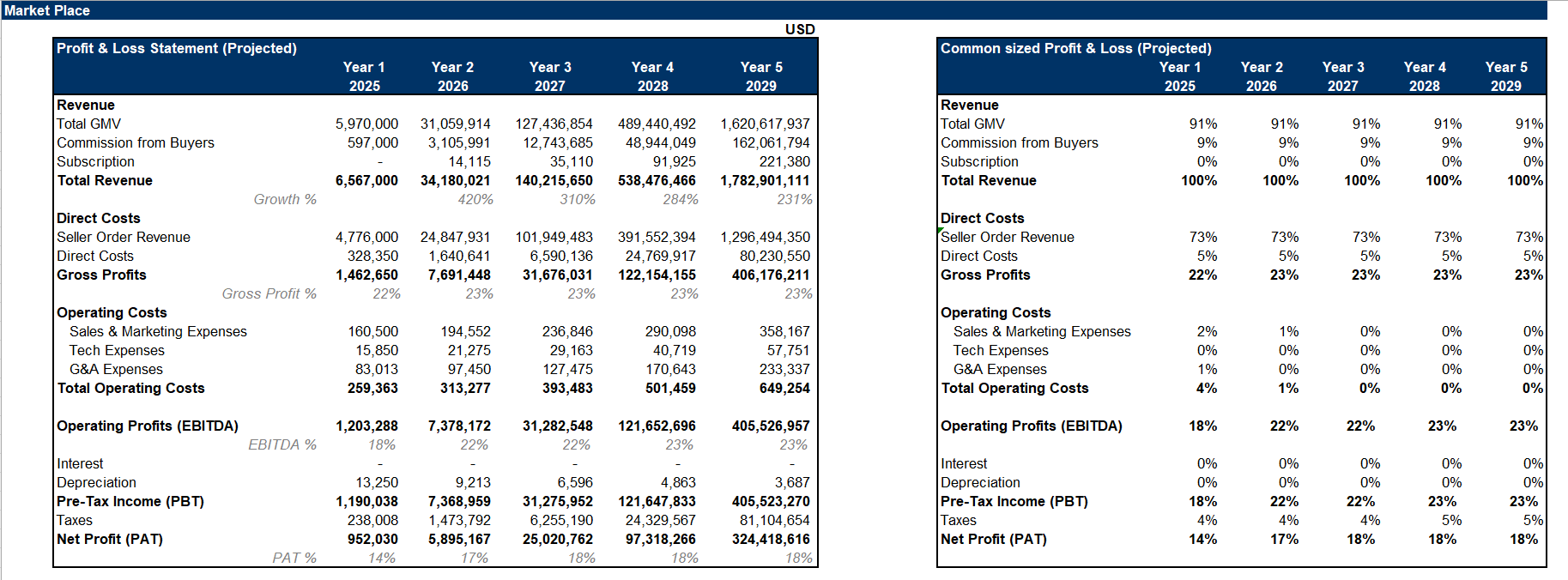
Task: Click Year 3 Seller Order Revenue 101,949,483
Action: 554,237
